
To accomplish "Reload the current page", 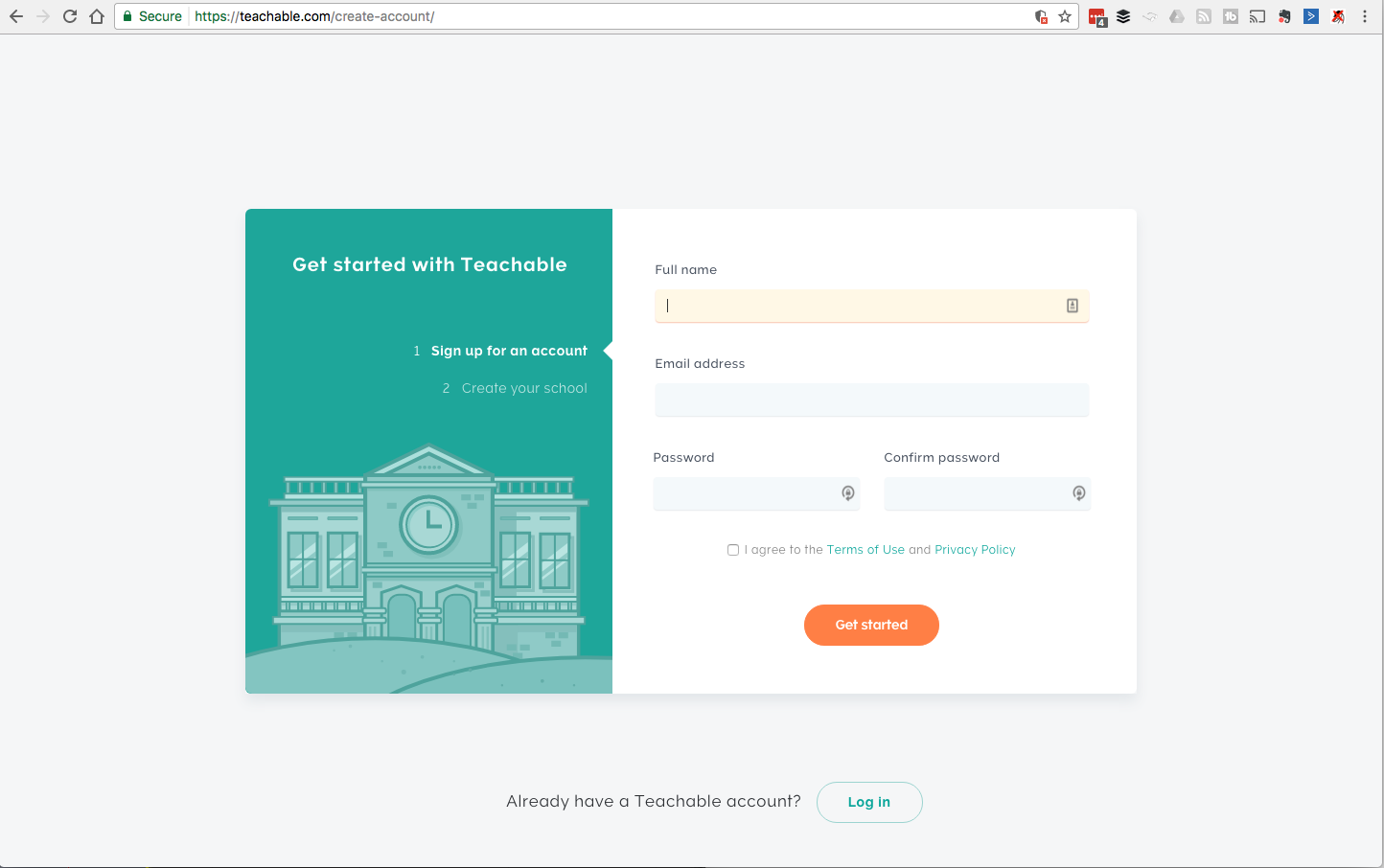I will pos(70,16).
